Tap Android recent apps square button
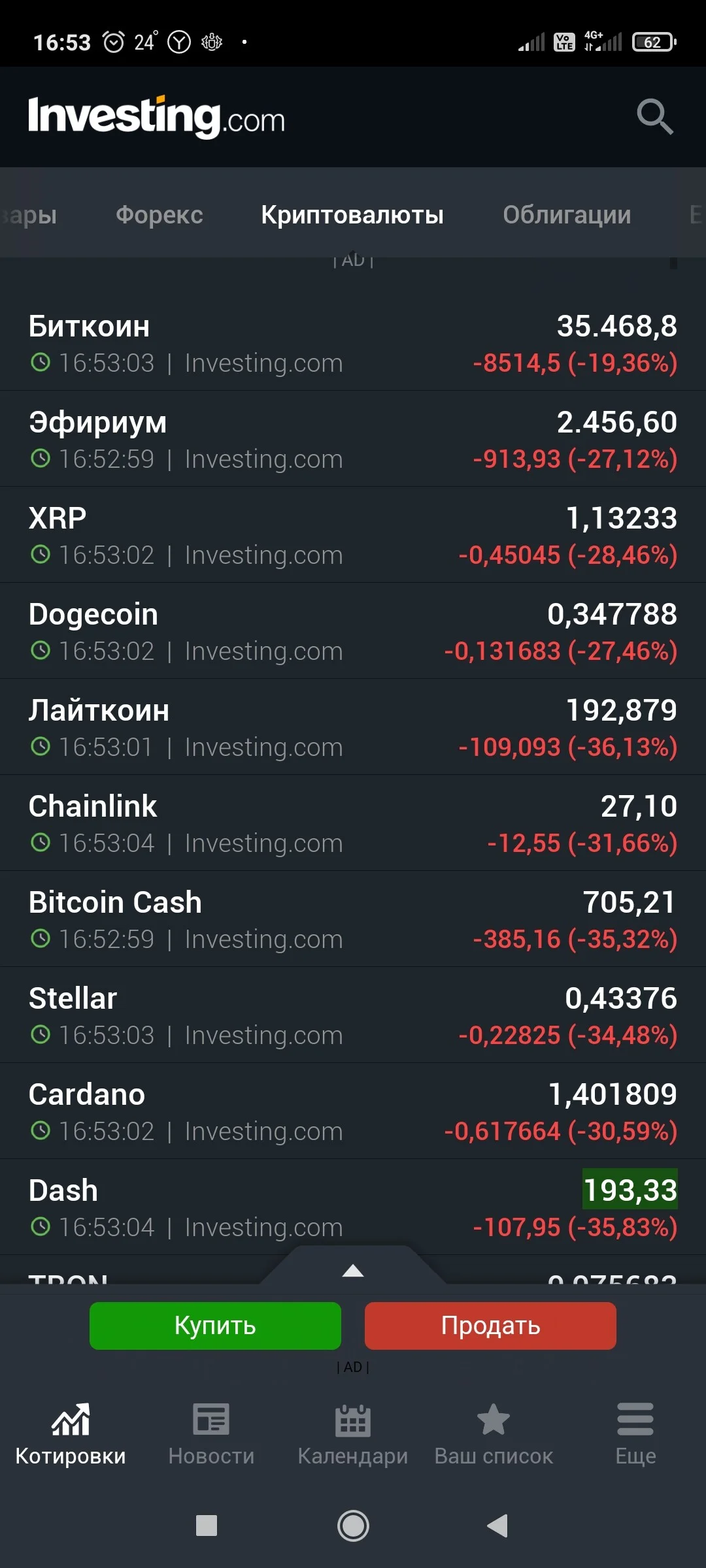The width and height of the screenshot is (706, 1568). point(207,1526)
